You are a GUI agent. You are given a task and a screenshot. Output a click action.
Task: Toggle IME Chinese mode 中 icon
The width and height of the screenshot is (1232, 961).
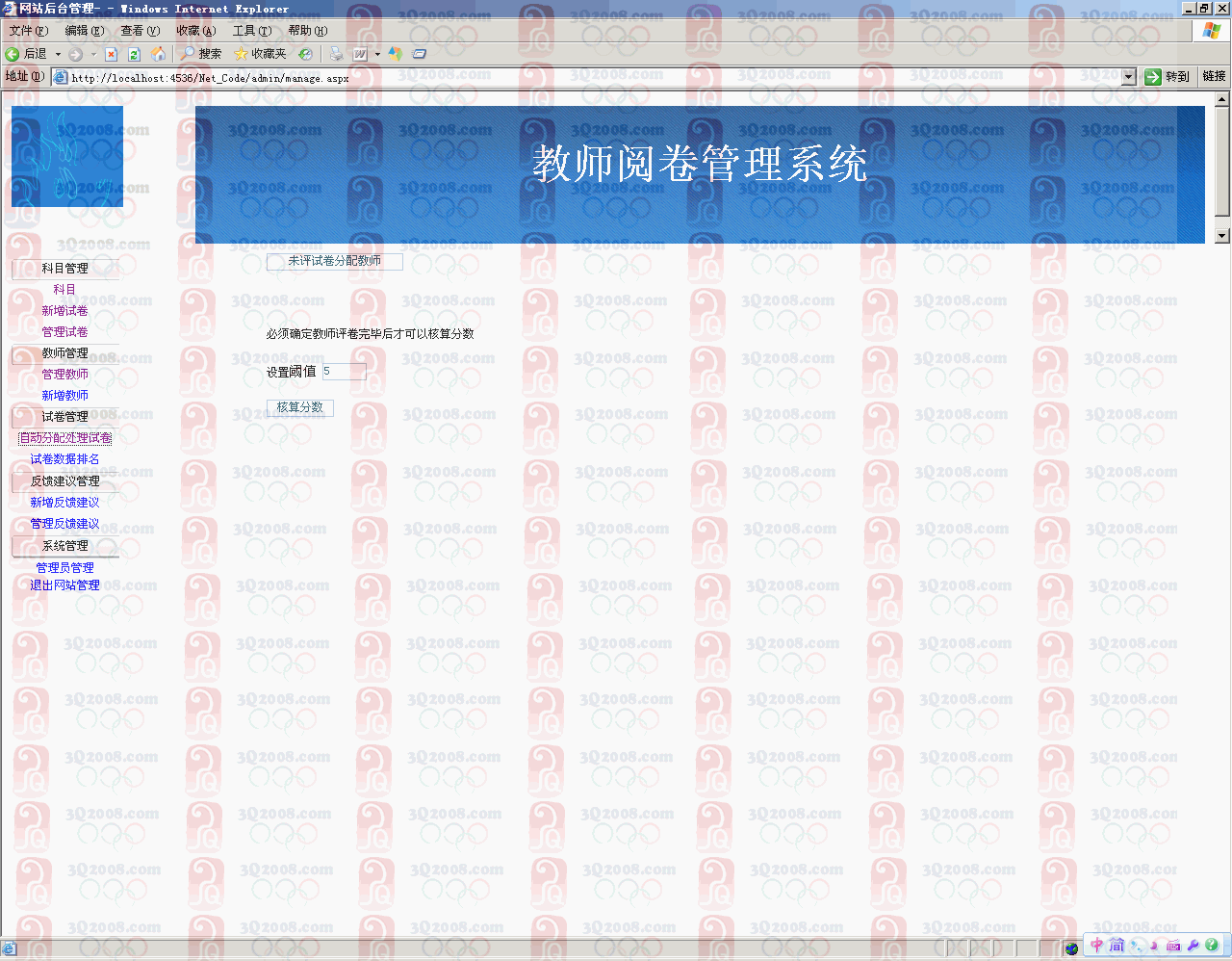[1097, 946]
